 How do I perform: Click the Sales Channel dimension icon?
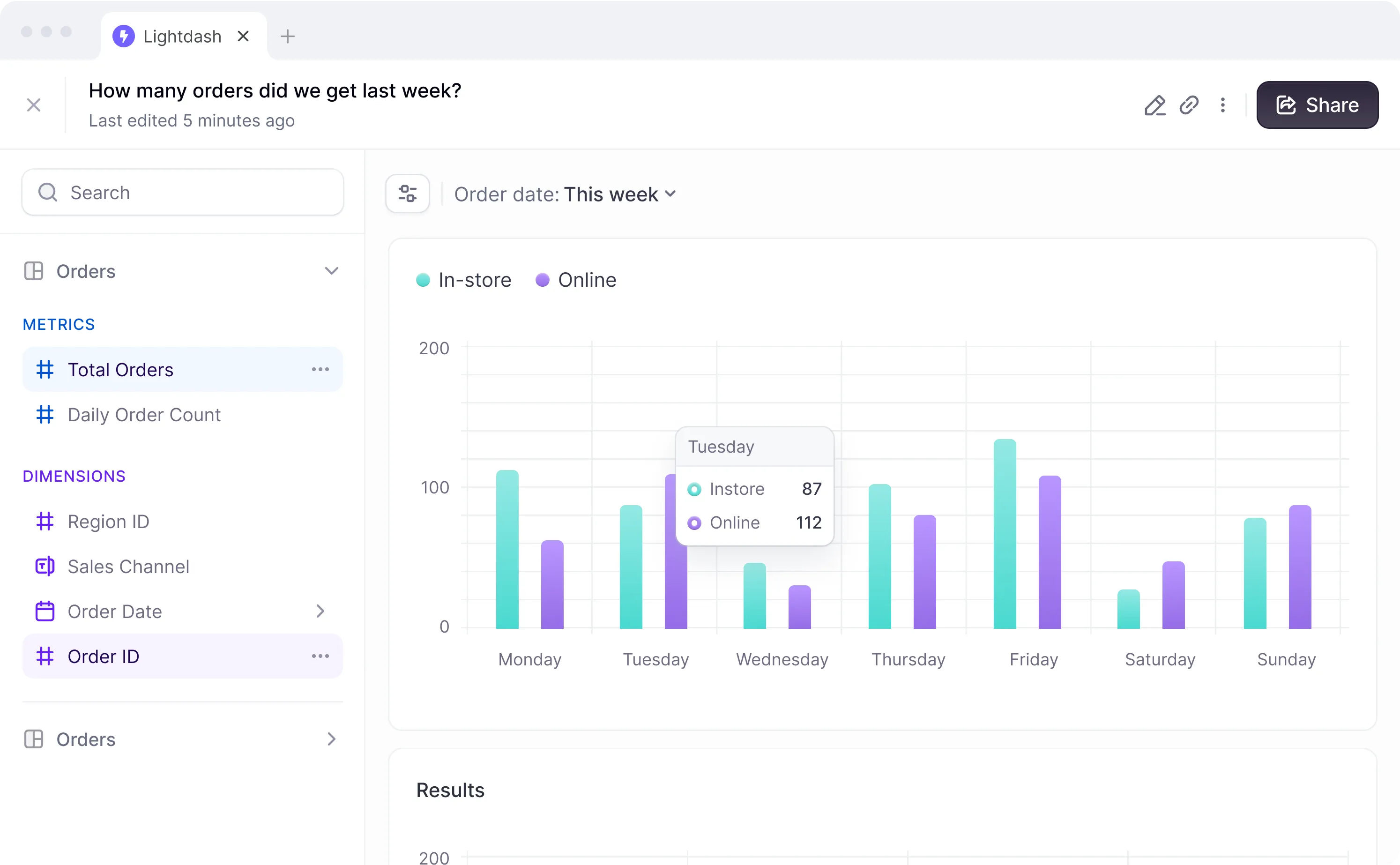45,567
